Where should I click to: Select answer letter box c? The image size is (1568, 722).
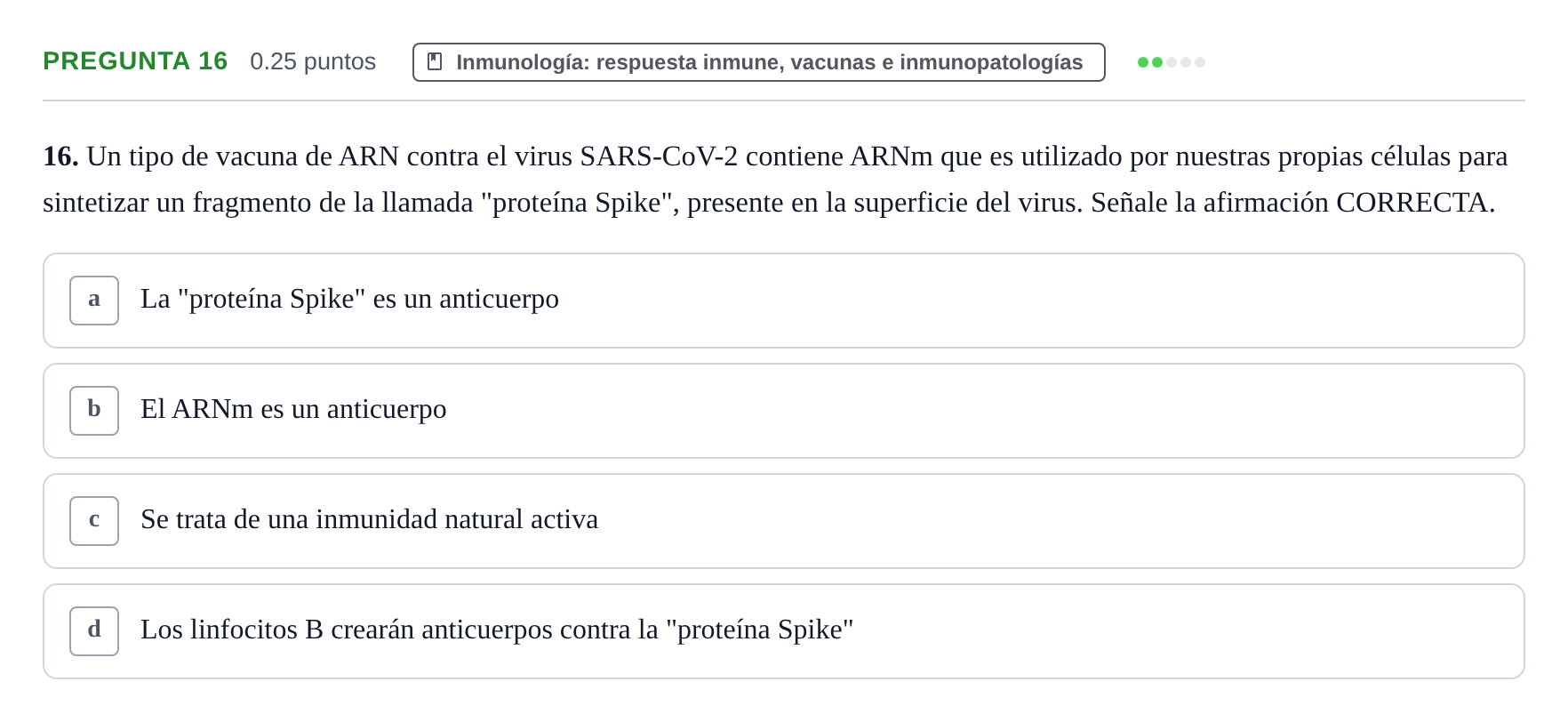click(x=94, y=521)
